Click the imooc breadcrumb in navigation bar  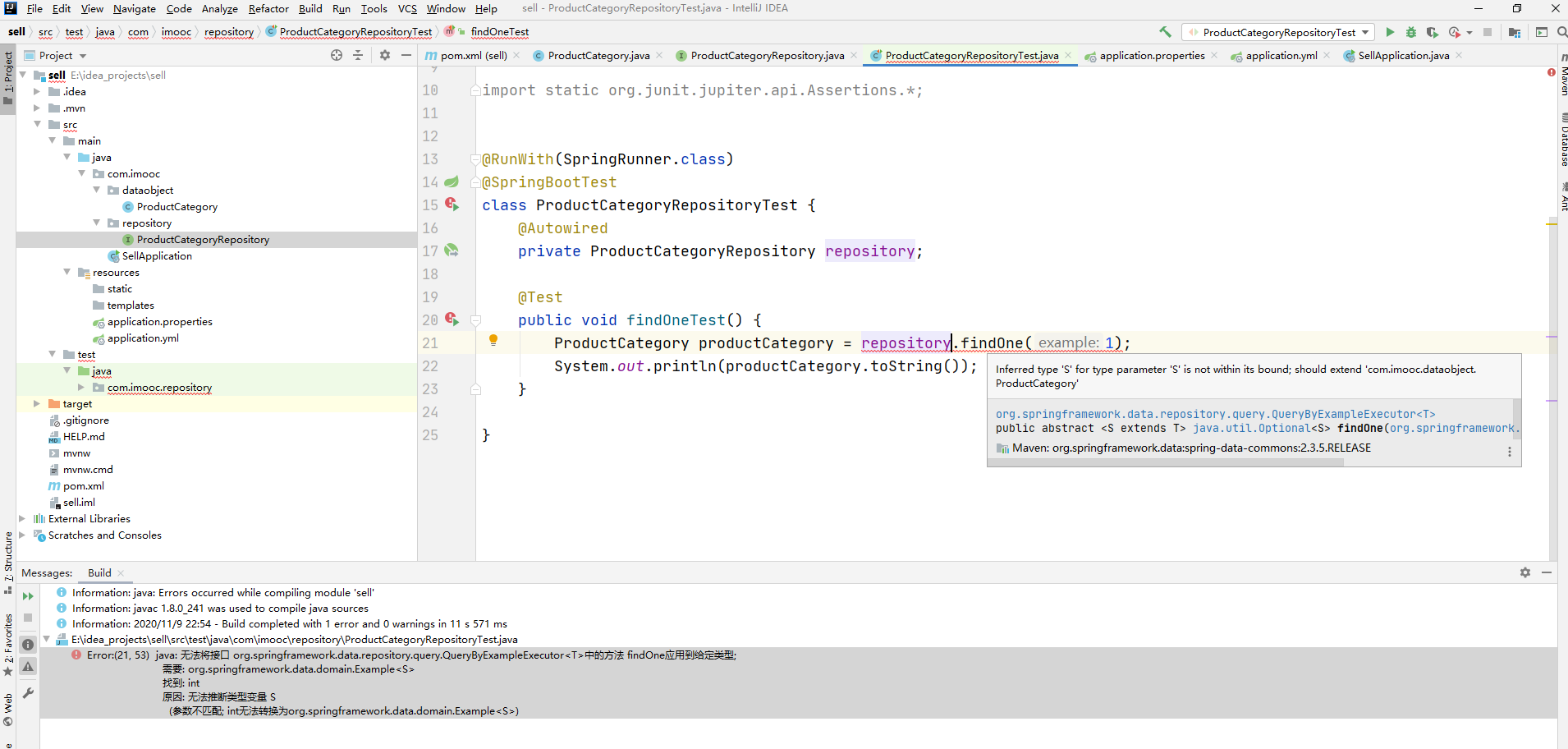click(176, 31)
